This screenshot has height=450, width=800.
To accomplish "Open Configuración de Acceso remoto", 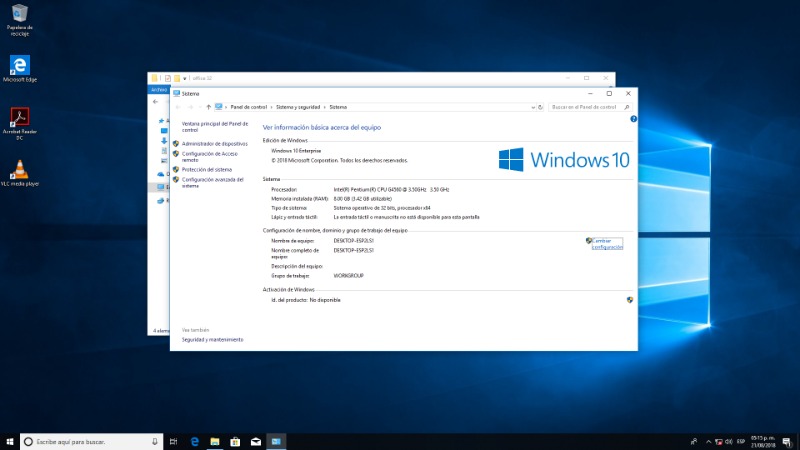I will pos(208,156).
